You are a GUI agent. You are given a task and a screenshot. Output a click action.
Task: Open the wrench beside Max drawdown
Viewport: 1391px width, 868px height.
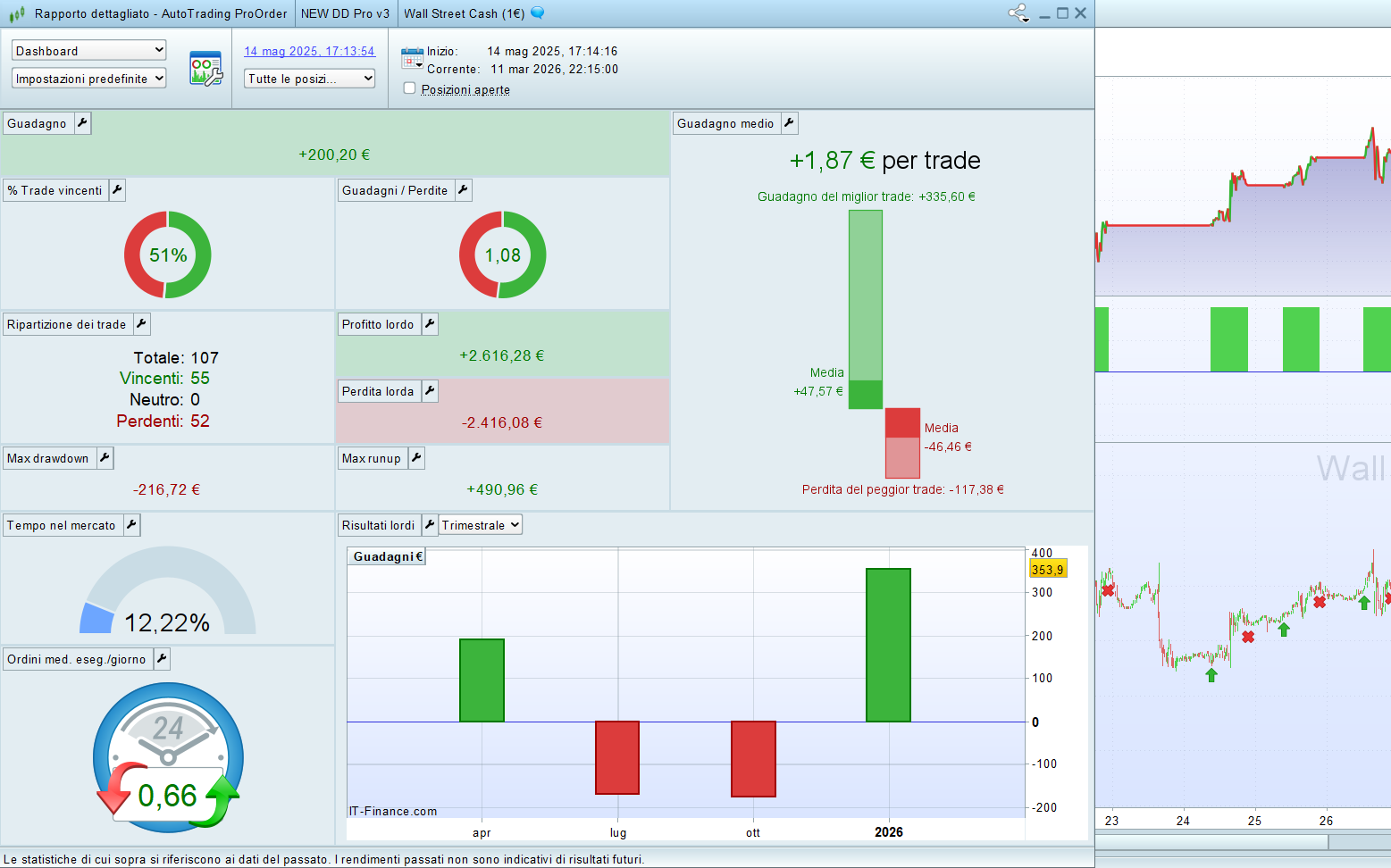click(105, 458)
